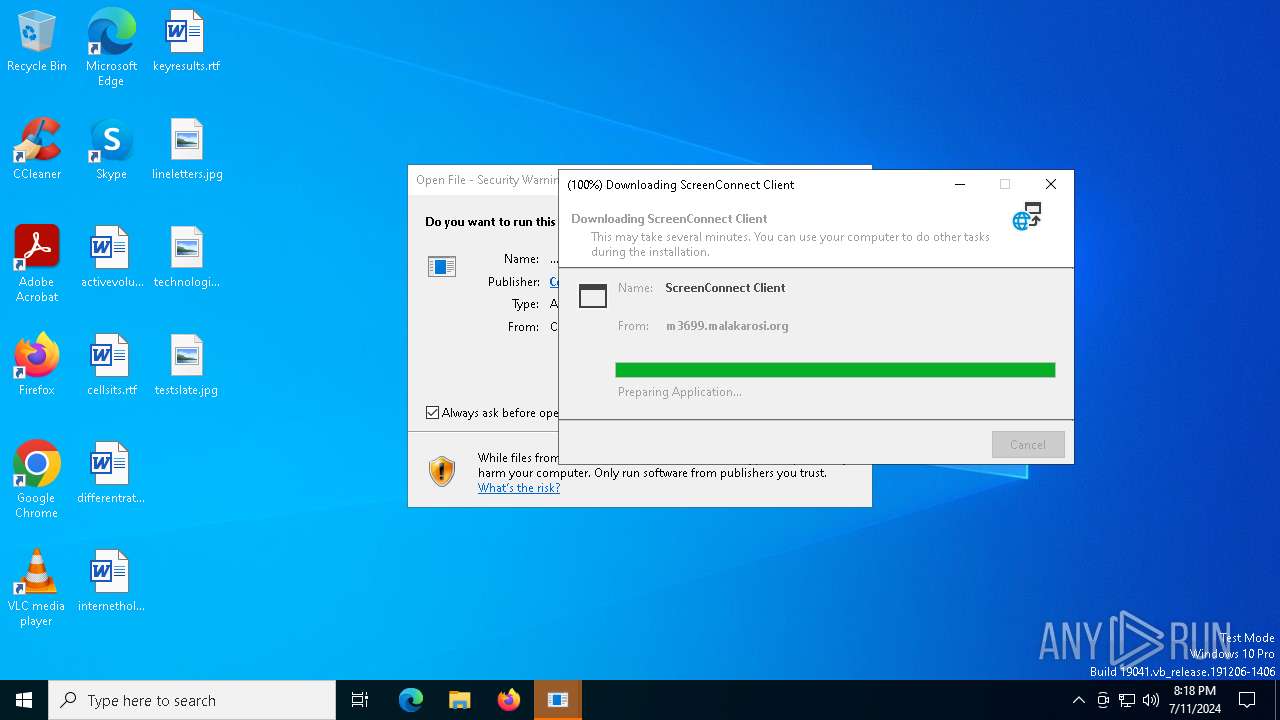Launch Google Chrome from the desktop
The width and height of the screenshot is (1280, 720).
37,480
